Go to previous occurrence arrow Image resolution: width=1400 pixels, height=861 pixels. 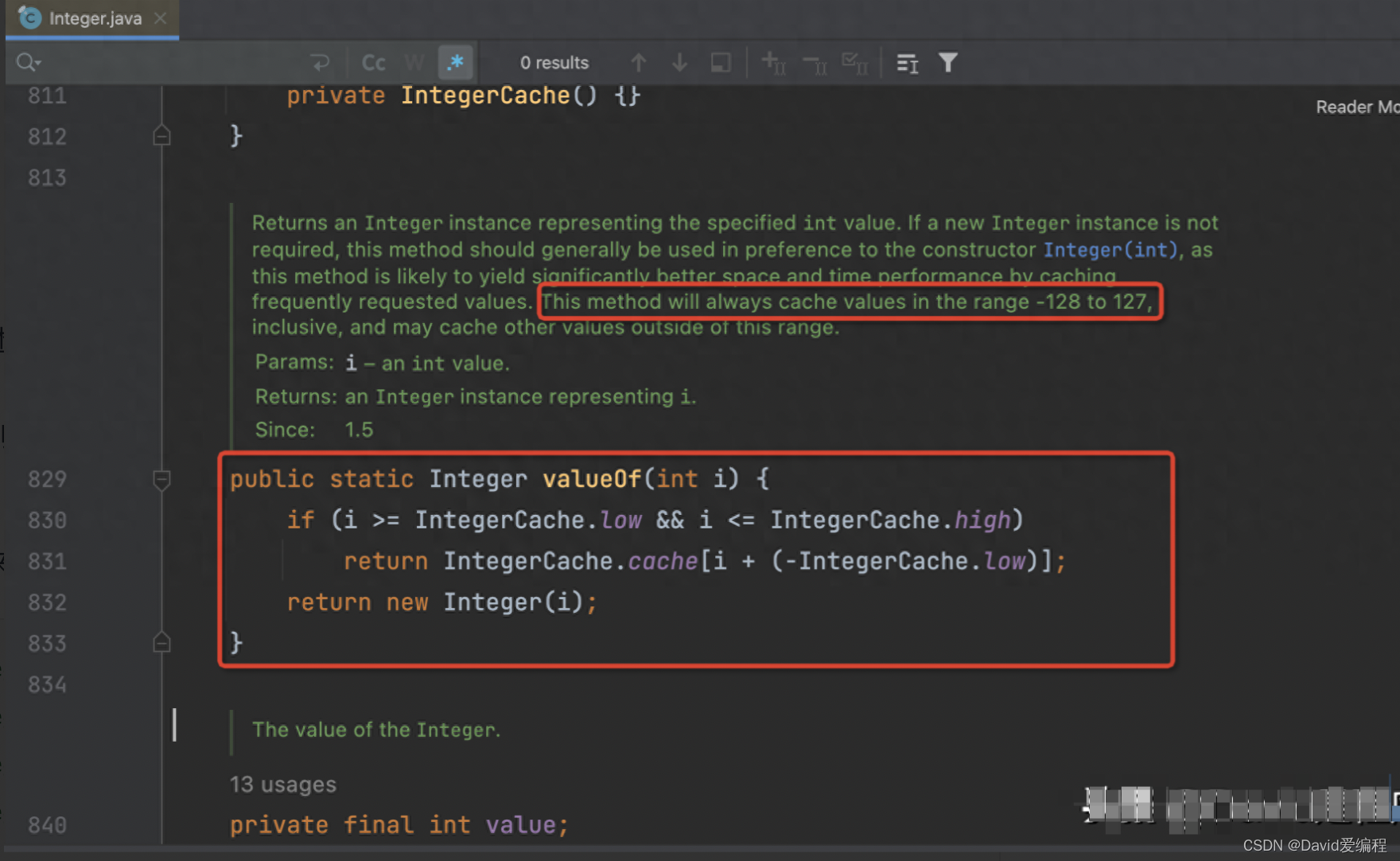pos(638,62)
